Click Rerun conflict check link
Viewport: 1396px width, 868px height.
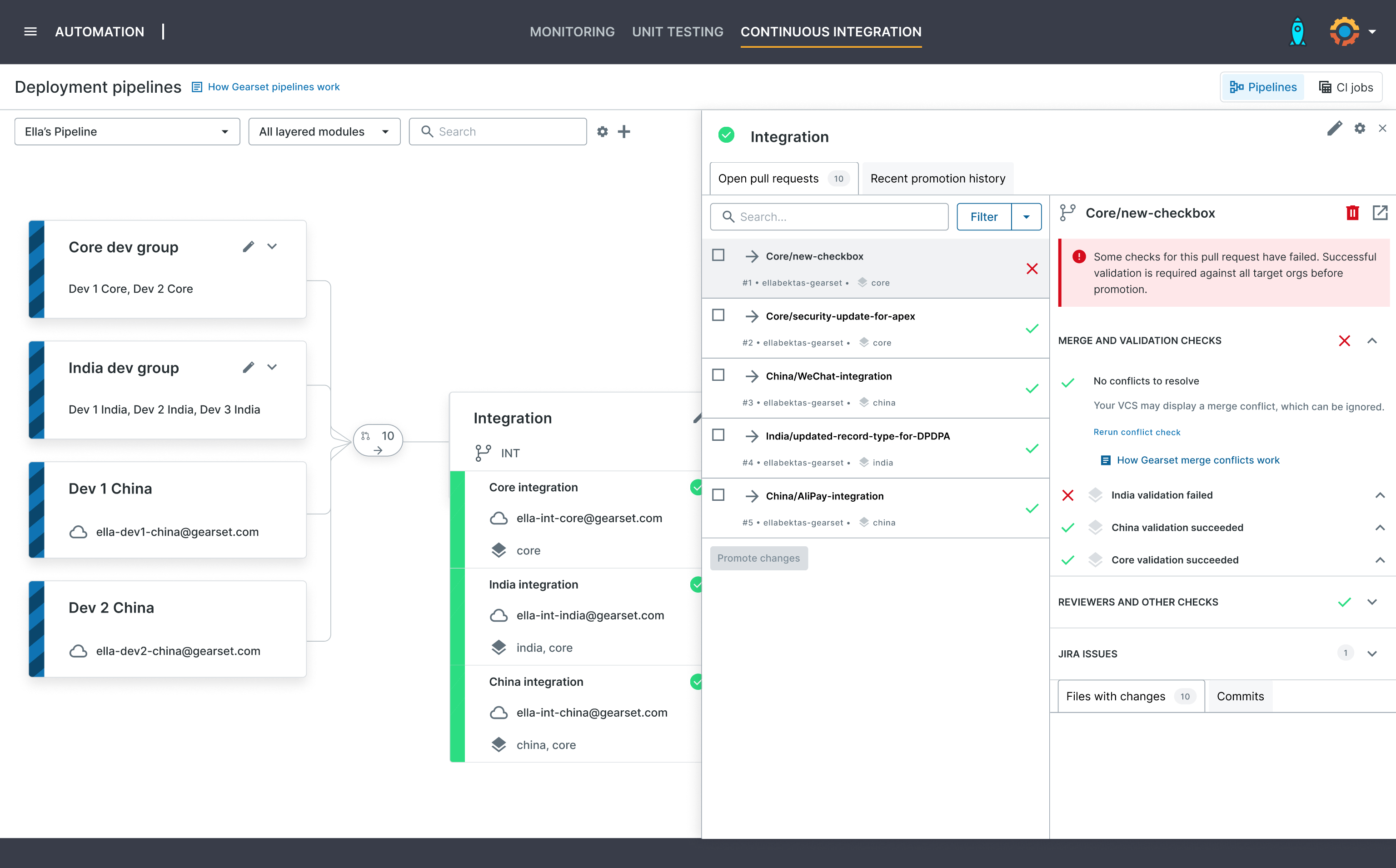pos(1137,432)
